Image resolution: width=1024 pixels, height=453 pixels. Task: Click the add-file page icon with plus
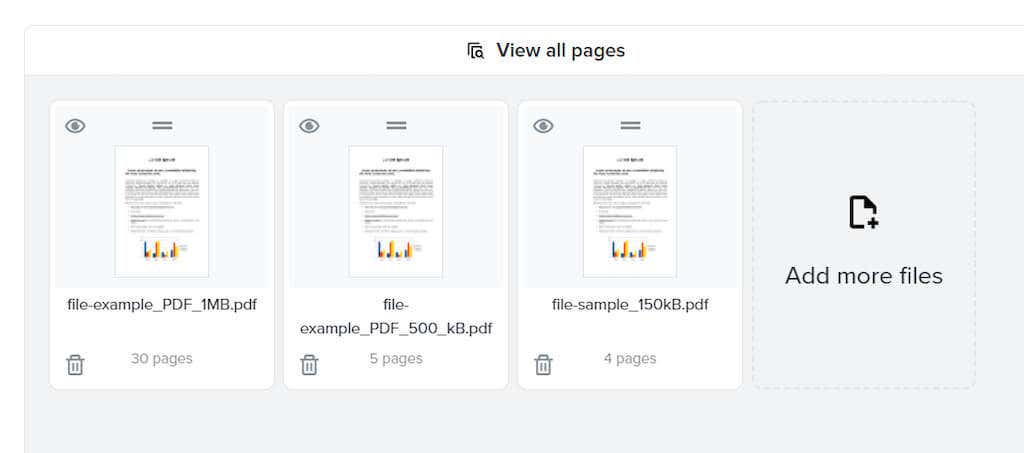(x=863, y=213)
